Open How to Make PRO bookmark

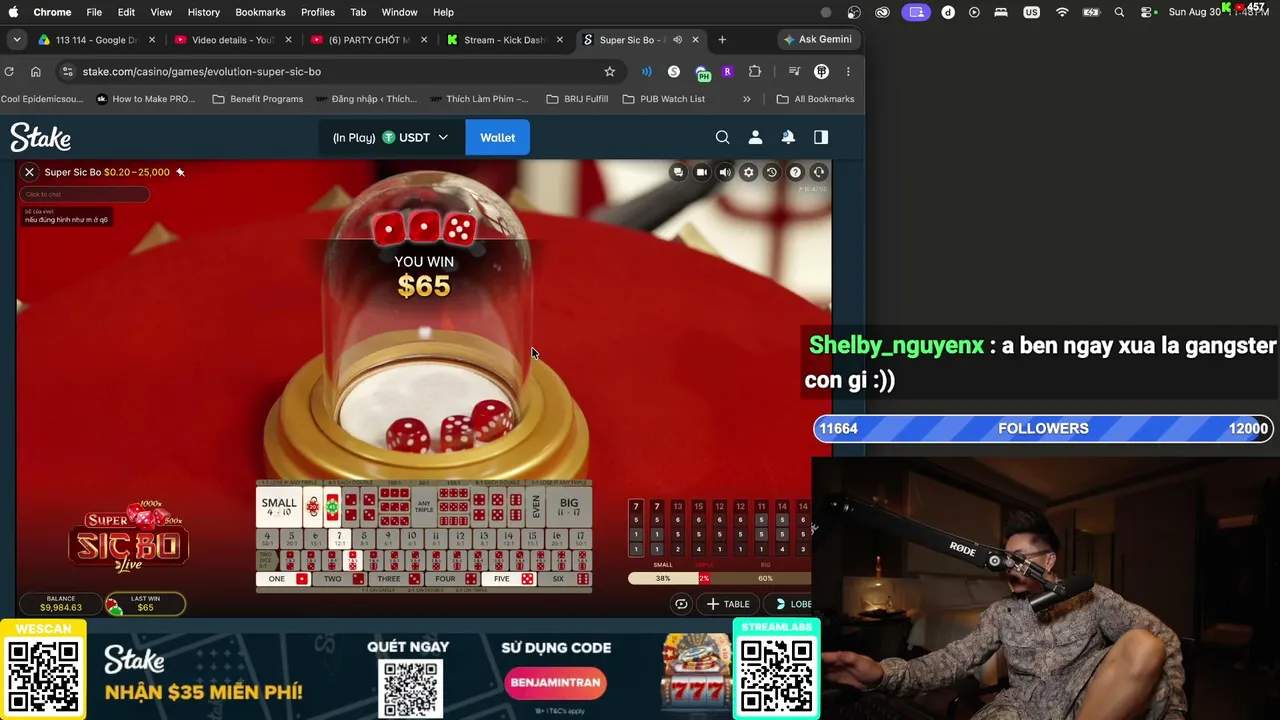[146, 99]
